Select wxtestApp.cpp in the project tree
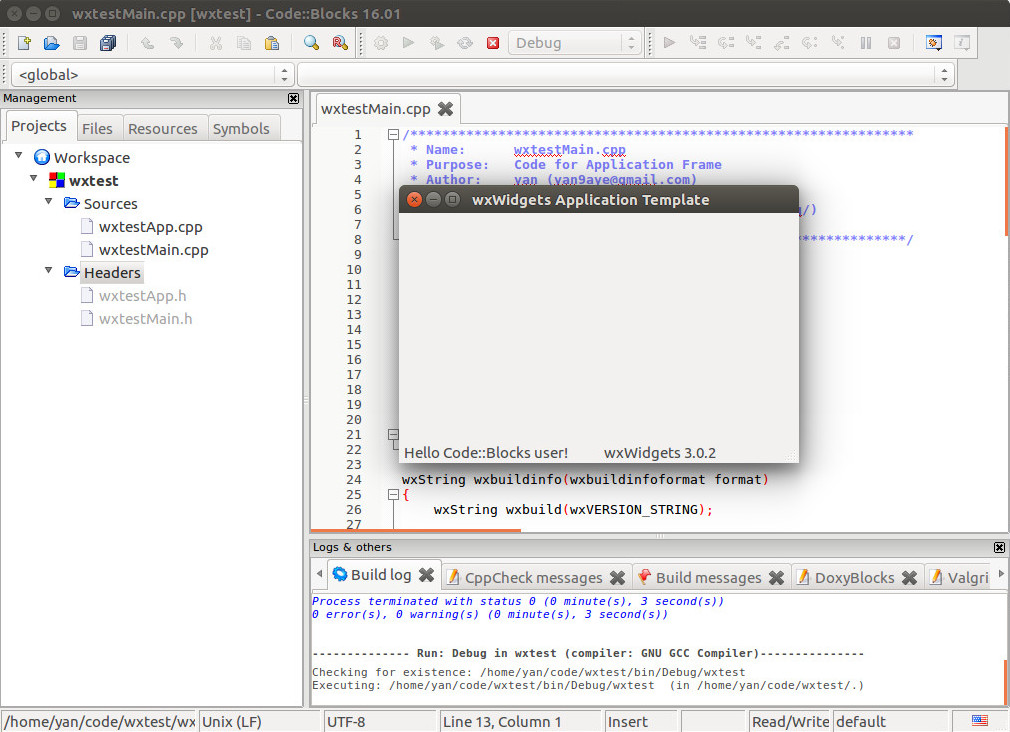This screenshot has height=732, width=1010. coord(151,227)
